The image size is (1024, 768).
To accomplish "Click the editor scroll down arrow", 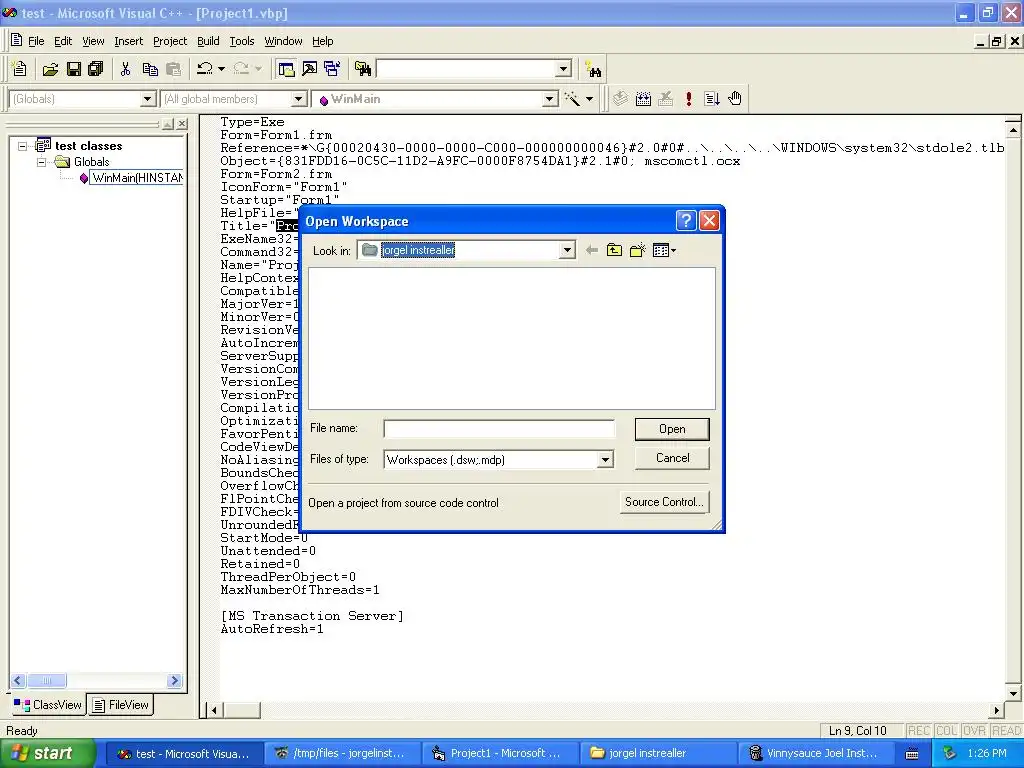I will pos(1013,694).
